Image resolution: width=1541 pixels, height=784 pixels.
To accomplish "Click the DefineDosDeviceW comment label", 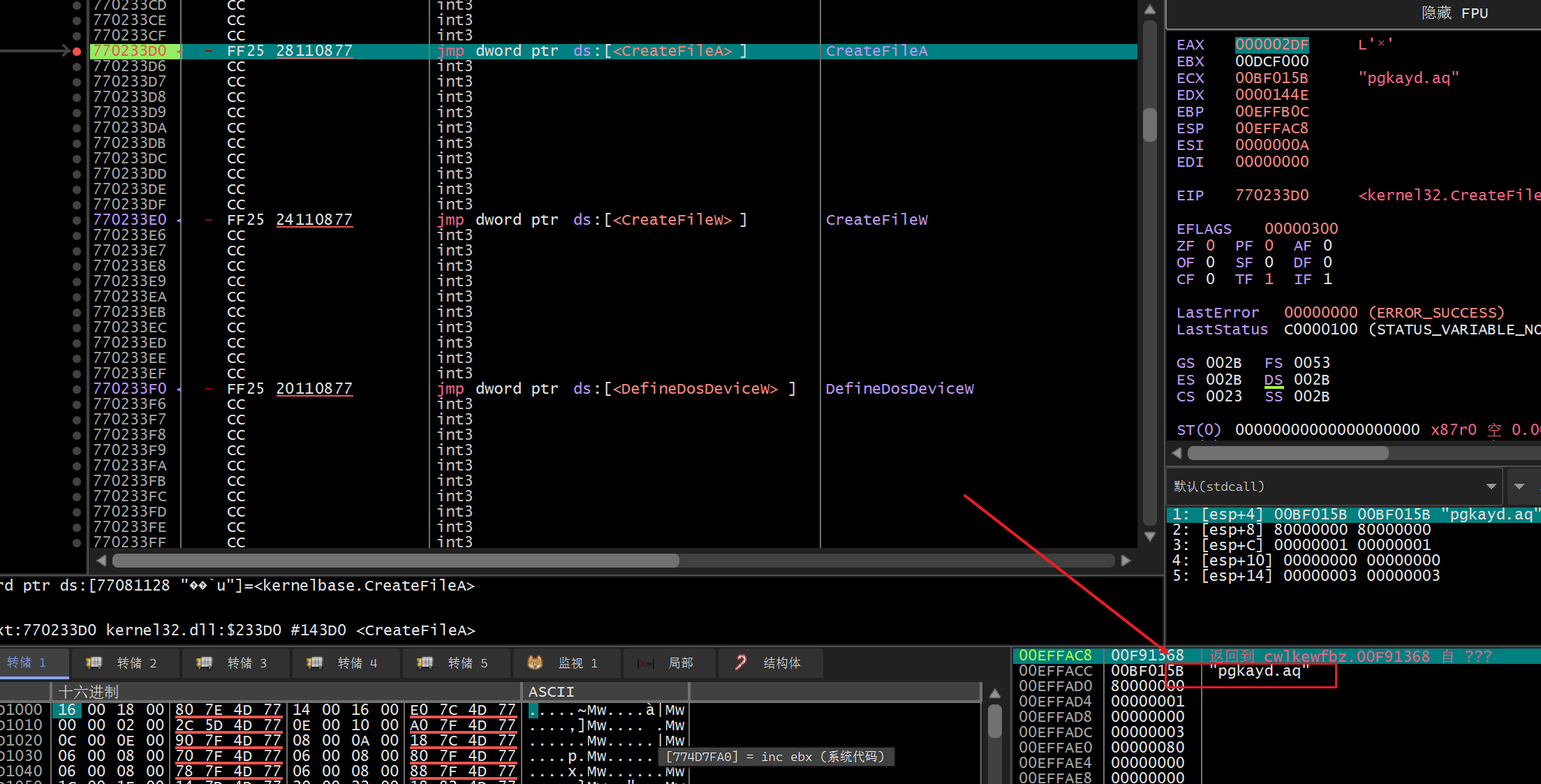I will click(899, 389).
